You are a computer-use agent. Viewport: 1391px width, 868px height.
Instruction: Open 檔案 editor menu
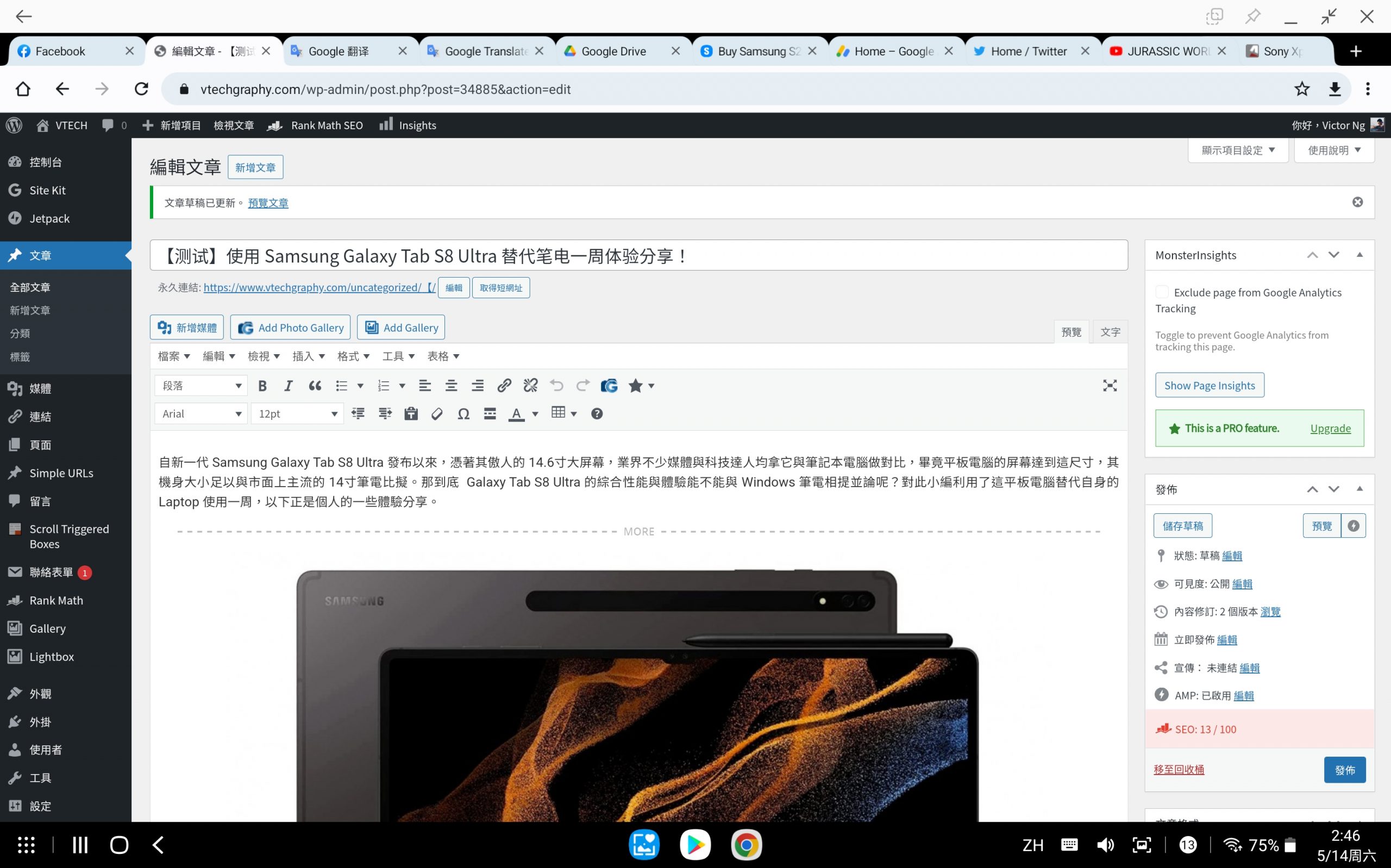click(174, 356)
